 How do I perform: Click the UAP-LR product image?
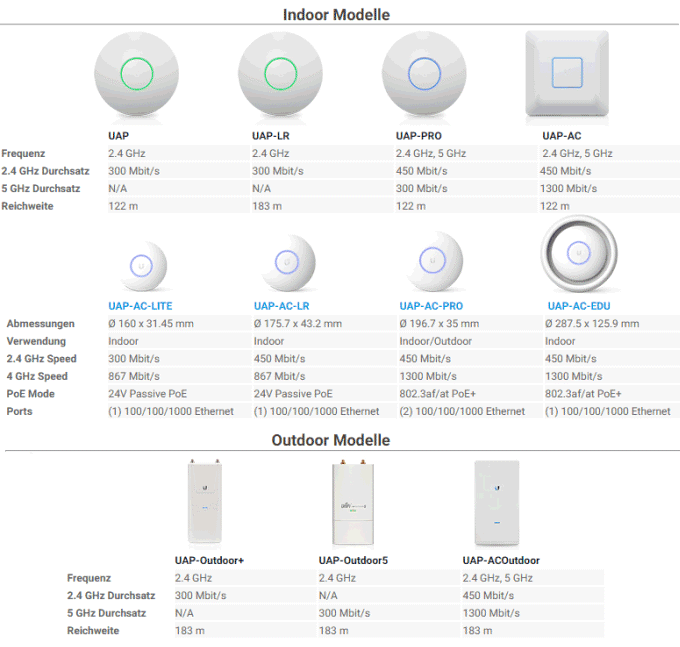click(x=280, y=74)
